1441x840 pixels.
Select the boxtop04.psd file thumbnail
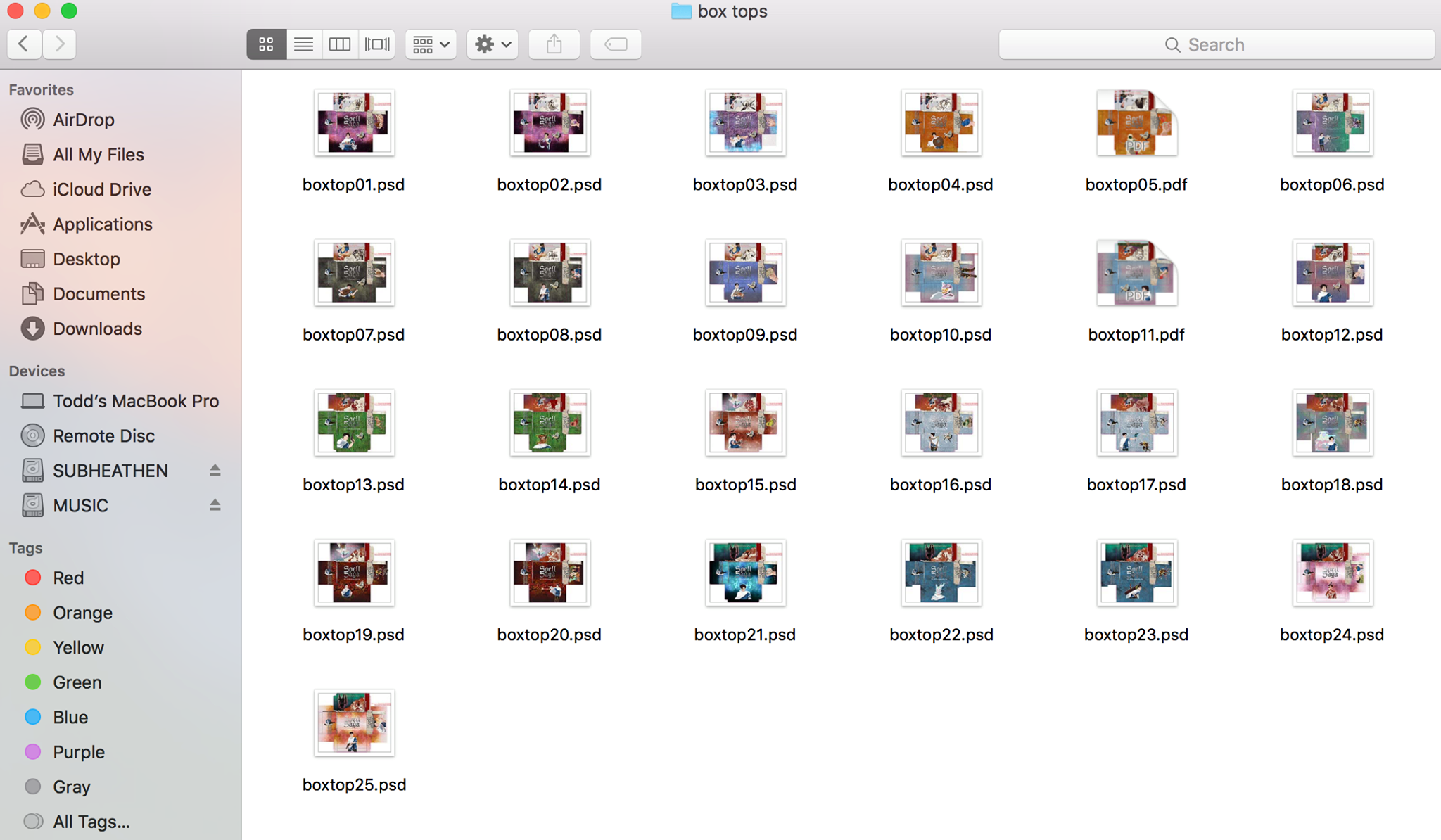point(941,122)
